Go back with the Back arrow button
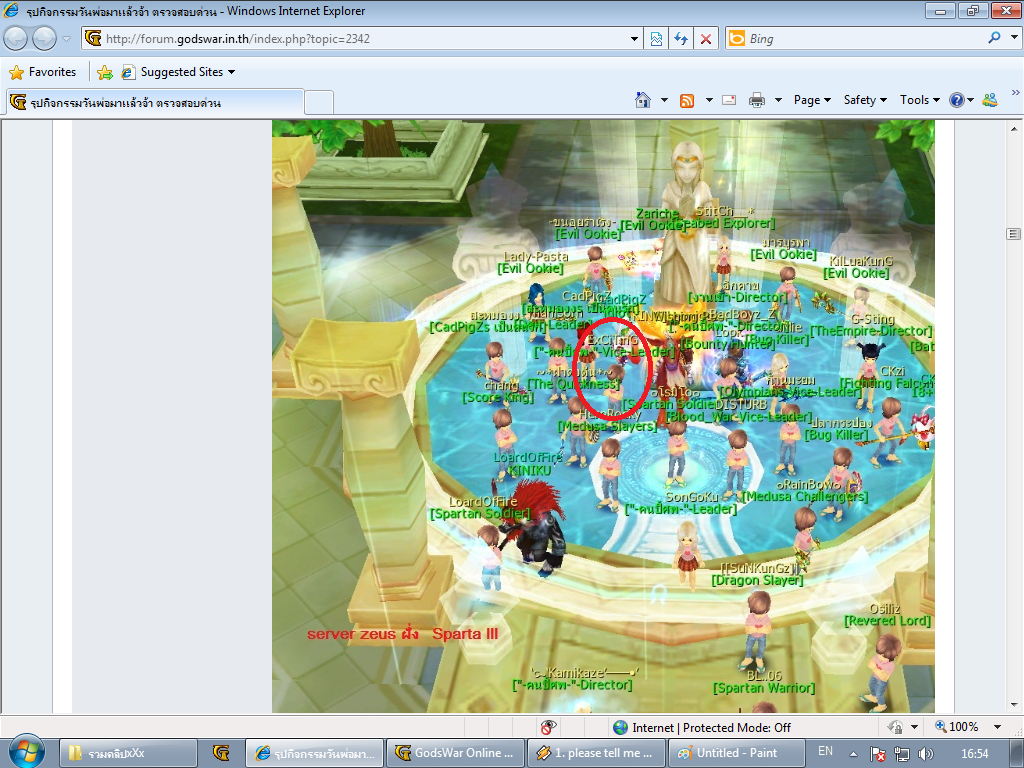Screen dimensions: 1024x768 (16, 39)
